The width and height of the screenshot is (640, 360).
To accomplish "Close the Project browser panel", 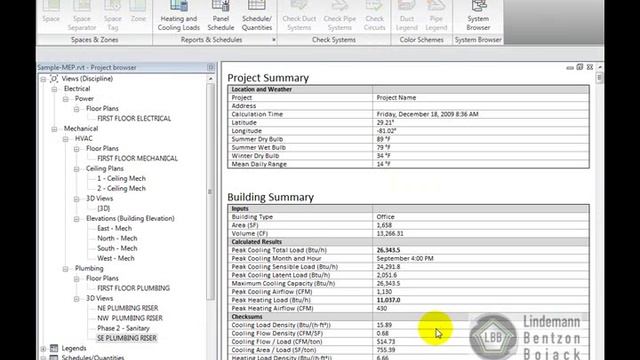I will [x=211, y=67].
